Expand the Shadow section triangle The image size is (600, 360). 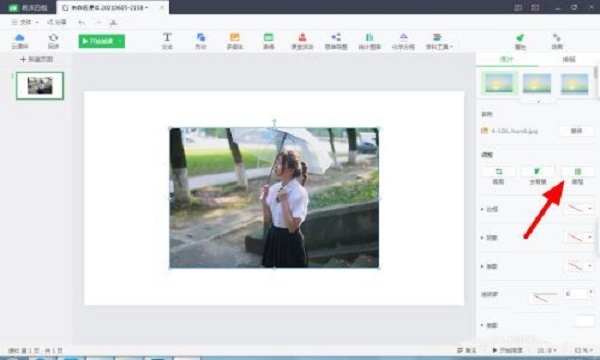tap(482, 238)
